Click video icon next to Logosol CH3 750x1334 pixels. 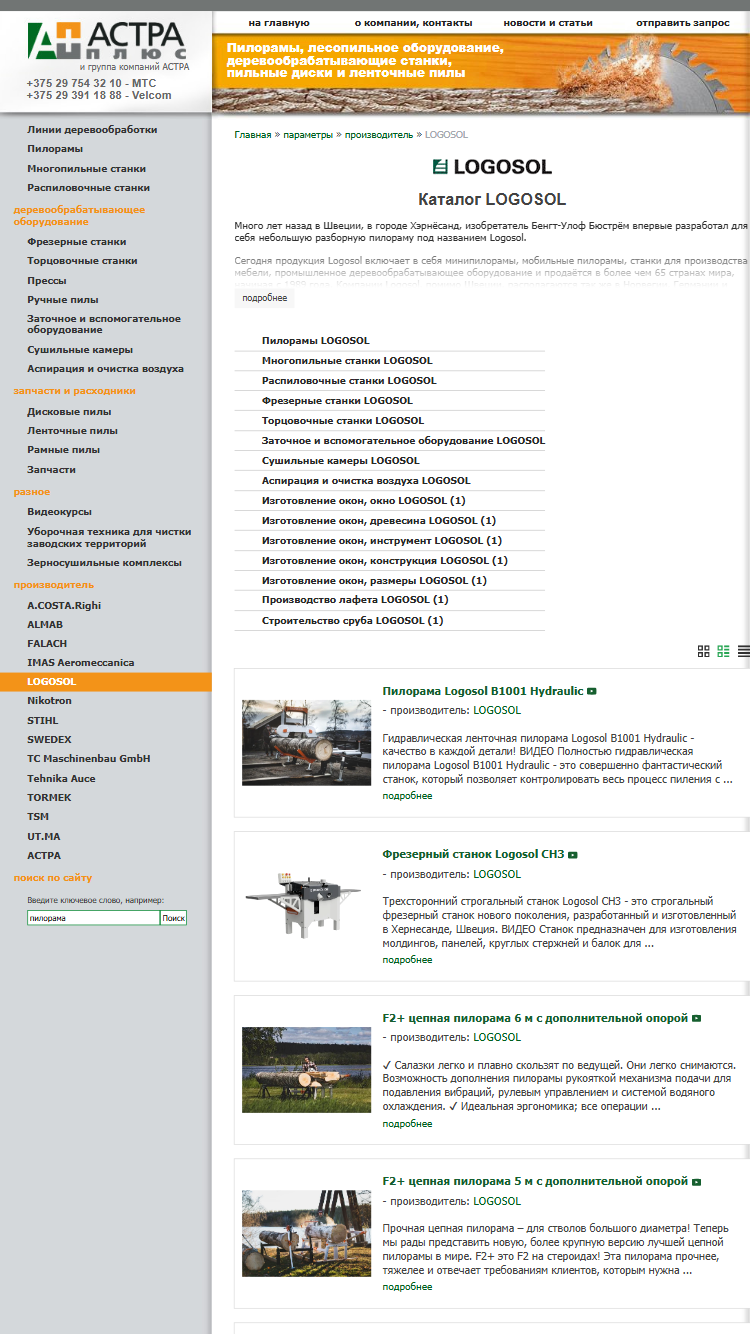click(x=573, y=855)
